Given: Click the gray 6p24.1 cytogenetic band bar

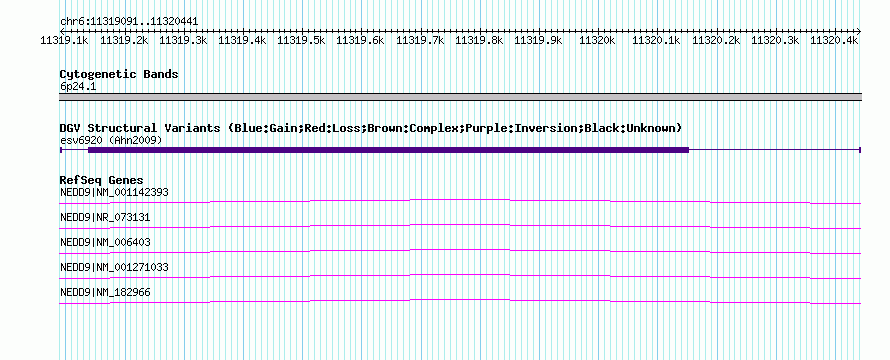Looking at the screenshot, I should click(460, 97).
